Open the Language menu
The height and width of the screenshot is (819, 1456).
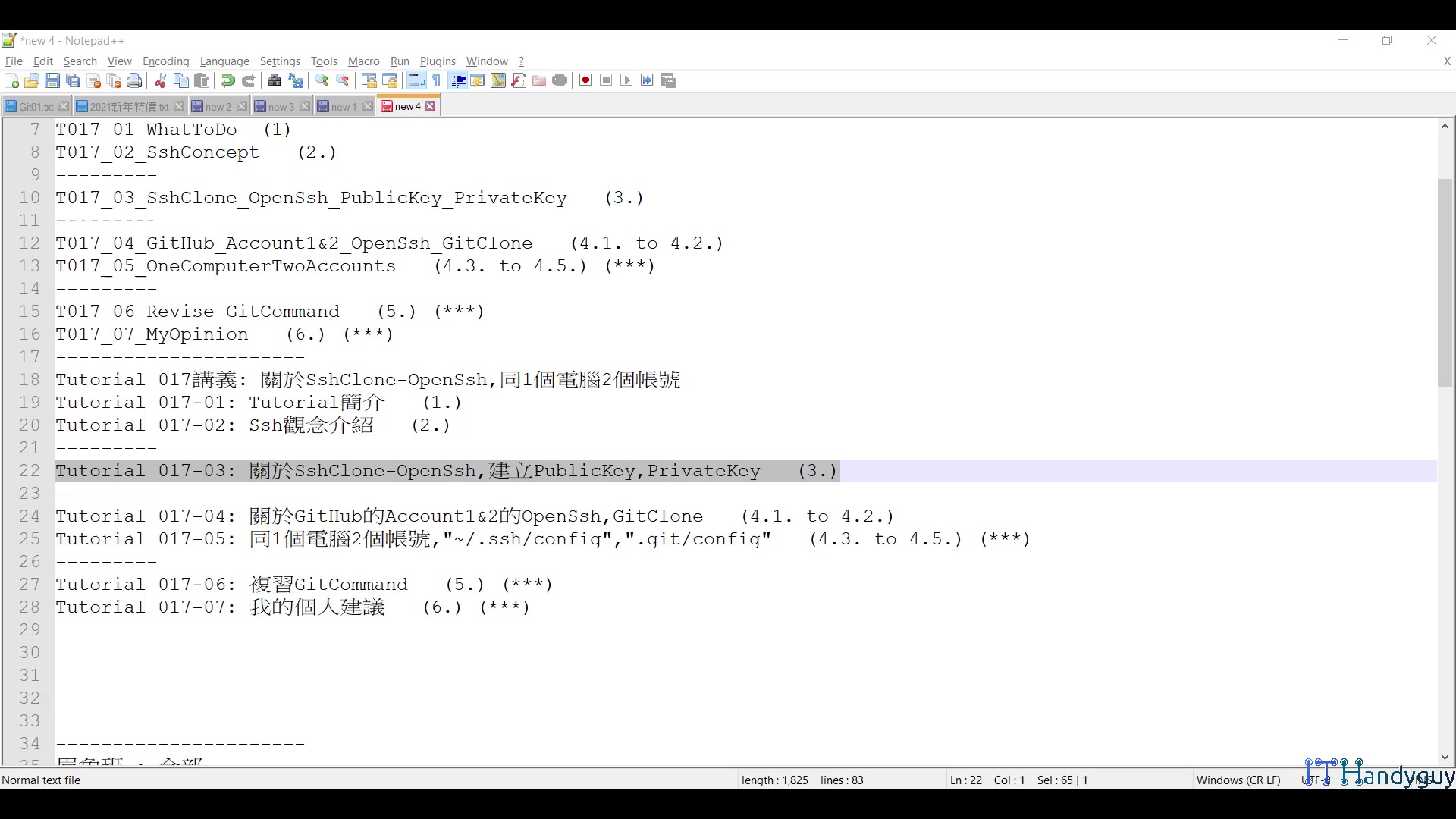coord(224,61)
